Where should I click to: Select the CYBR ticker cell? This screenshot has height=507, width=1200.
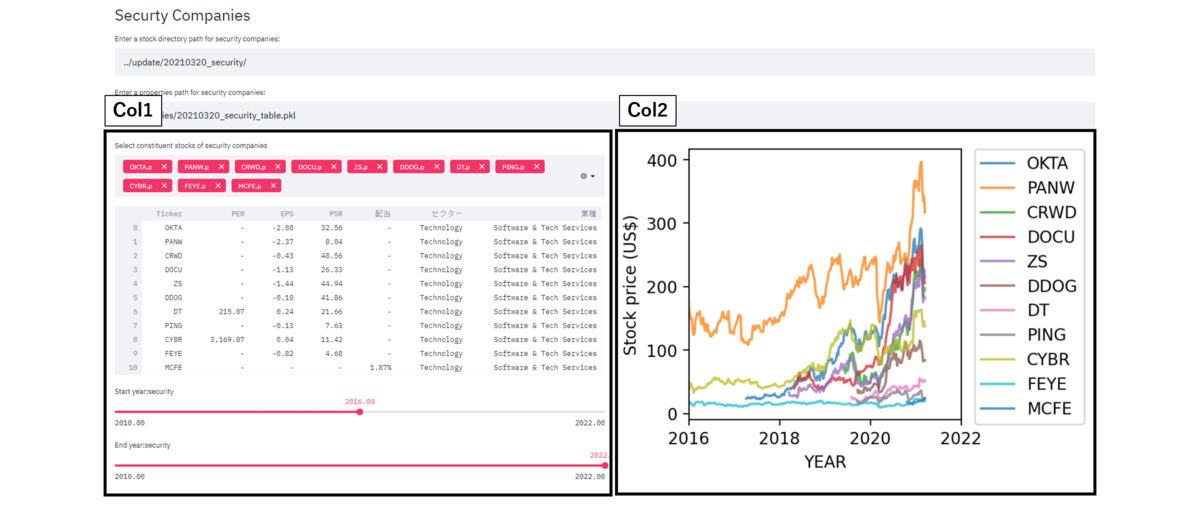coord(173,340)
